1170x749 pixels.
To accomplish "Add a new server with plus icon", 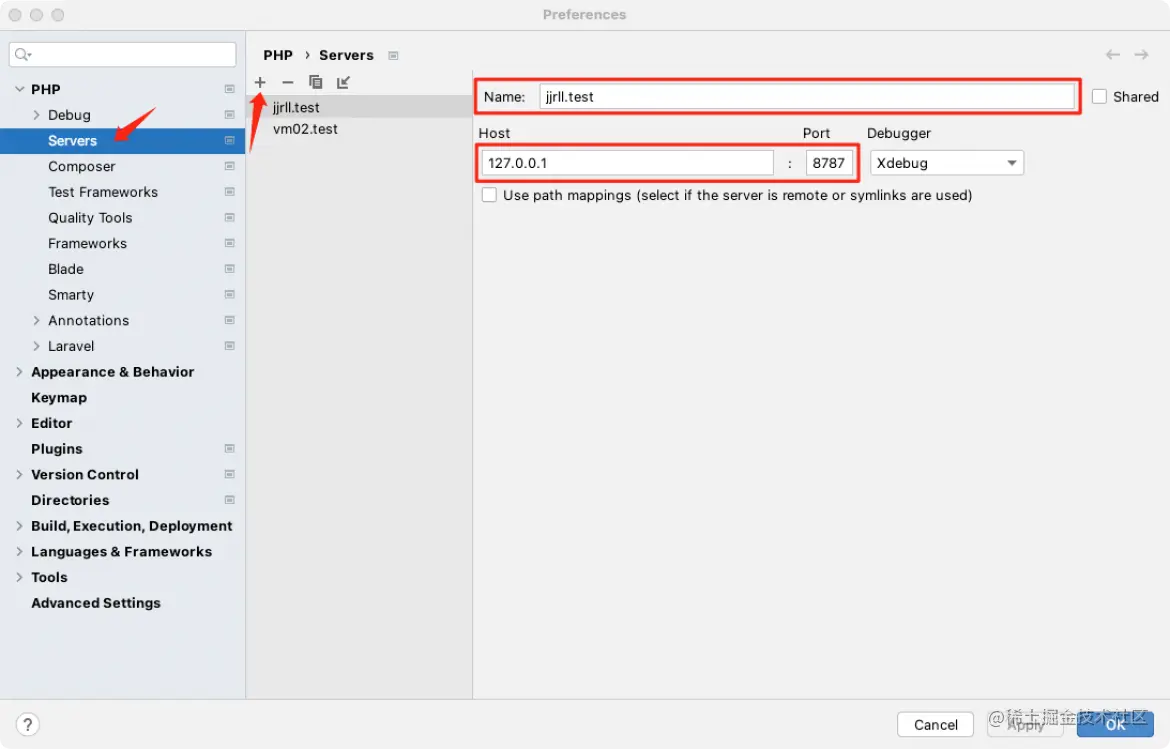I will (x=260, y=82).
